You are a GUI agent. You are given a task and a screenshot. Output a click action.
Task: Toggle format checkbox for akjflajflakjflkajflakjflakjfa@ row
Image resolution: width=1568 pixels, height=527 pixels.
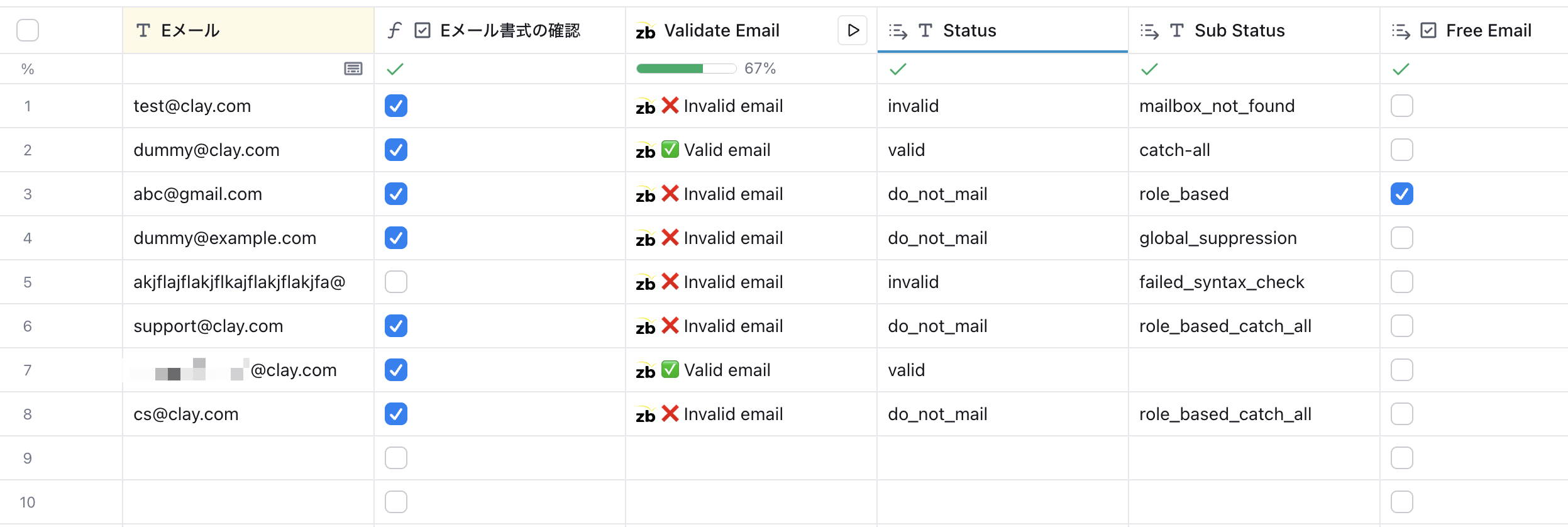pyautogui.click(x=396, y=282)
